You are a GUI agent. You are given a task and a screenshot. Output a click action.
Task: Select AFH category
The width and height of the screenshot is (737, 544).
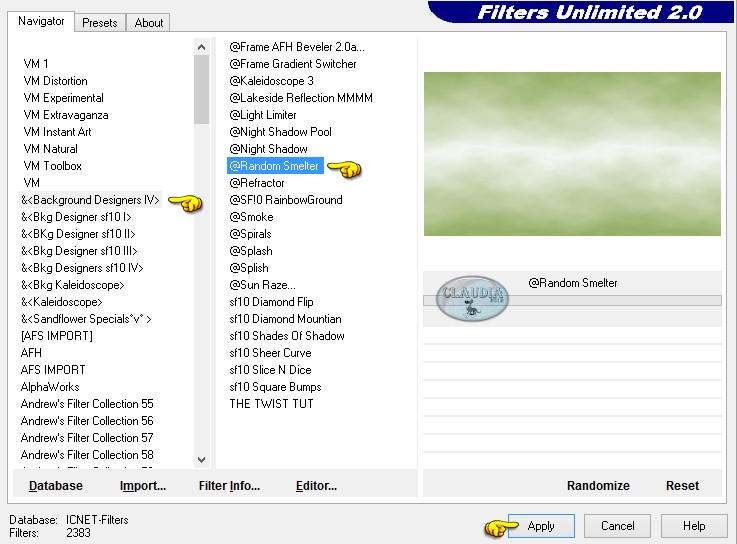pos(31,353)
